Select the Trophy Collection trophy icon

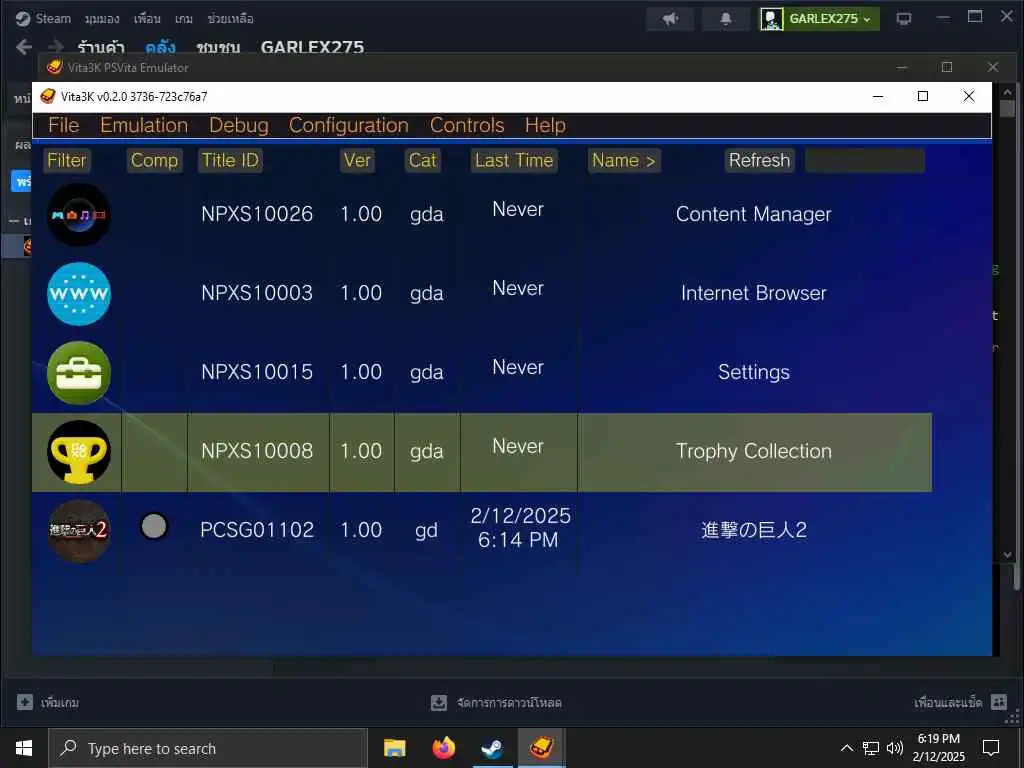[79, 452]
